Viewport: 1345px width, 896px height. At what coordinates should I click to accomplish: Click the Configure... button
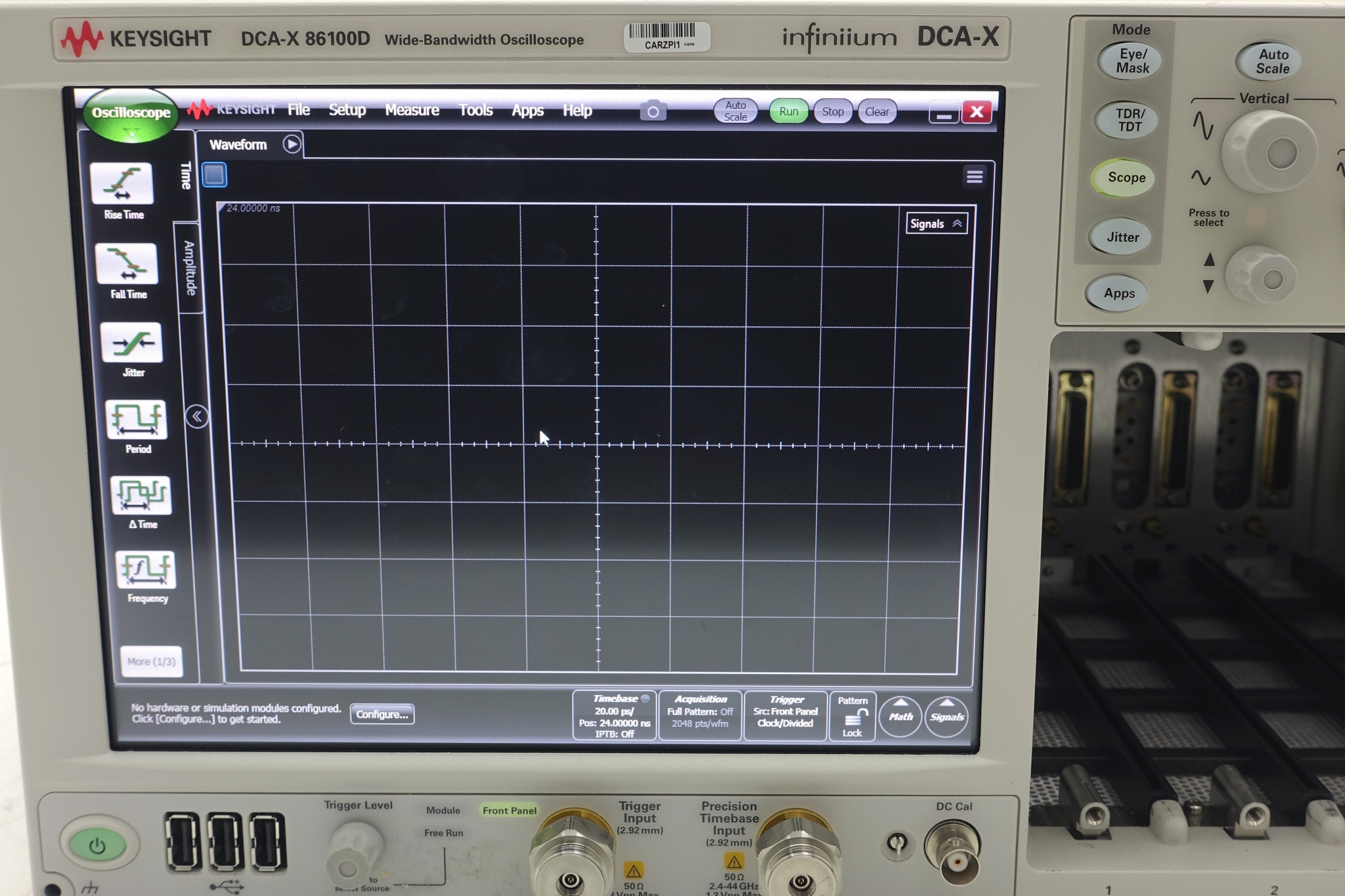click(382, 714)
